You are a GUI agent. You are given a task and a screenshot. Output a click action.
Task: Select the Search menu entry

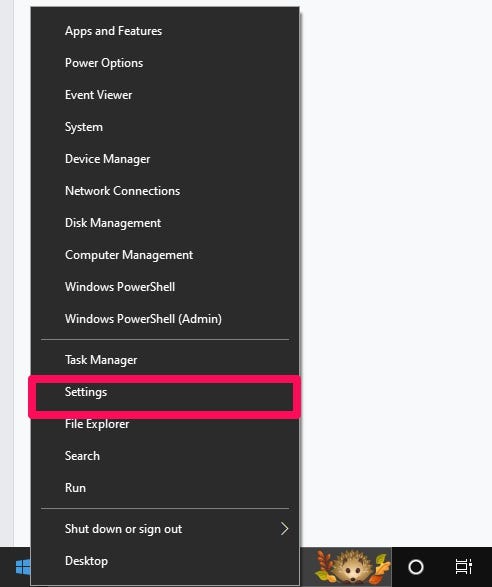point(165,456)
